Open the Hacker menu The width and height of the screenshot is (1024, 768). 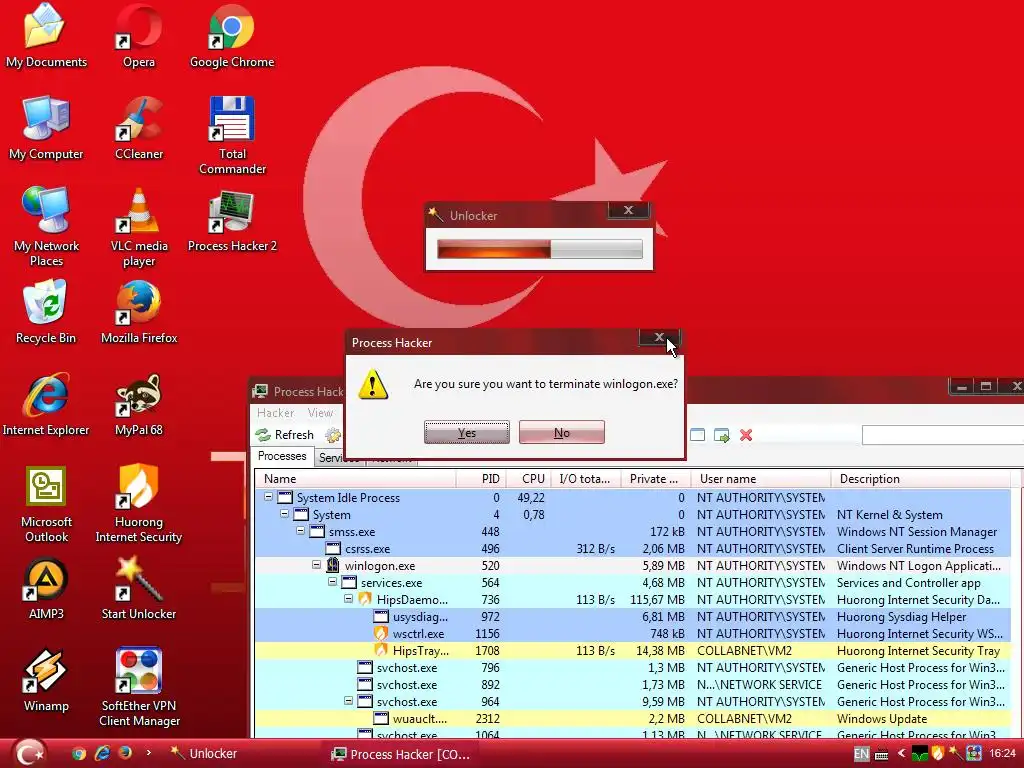tap(276, 413)
